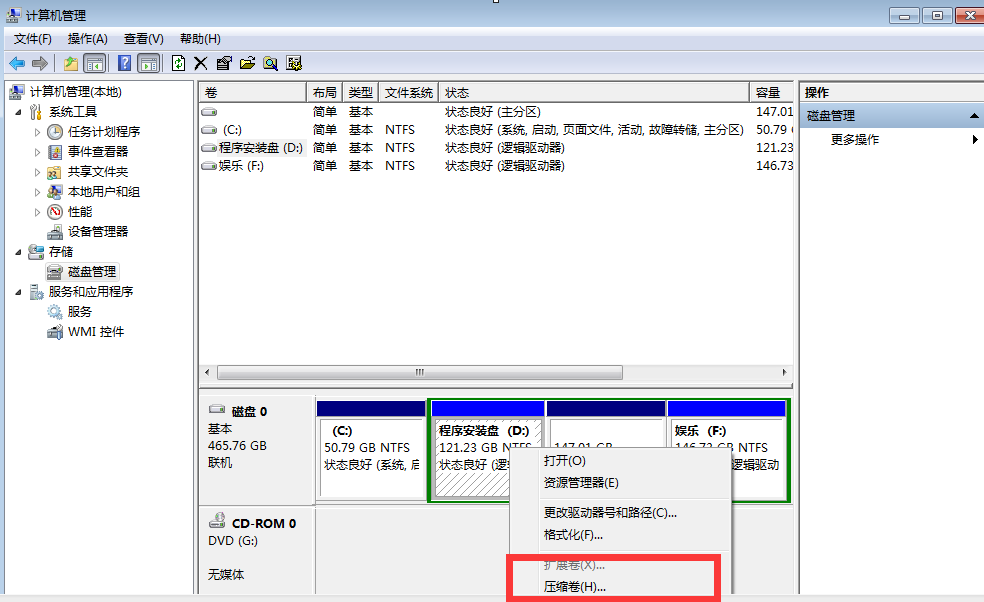The image size is (984, 602).
Task: Expand the 任务计划程序 tree node
Action: coord(38,132)
